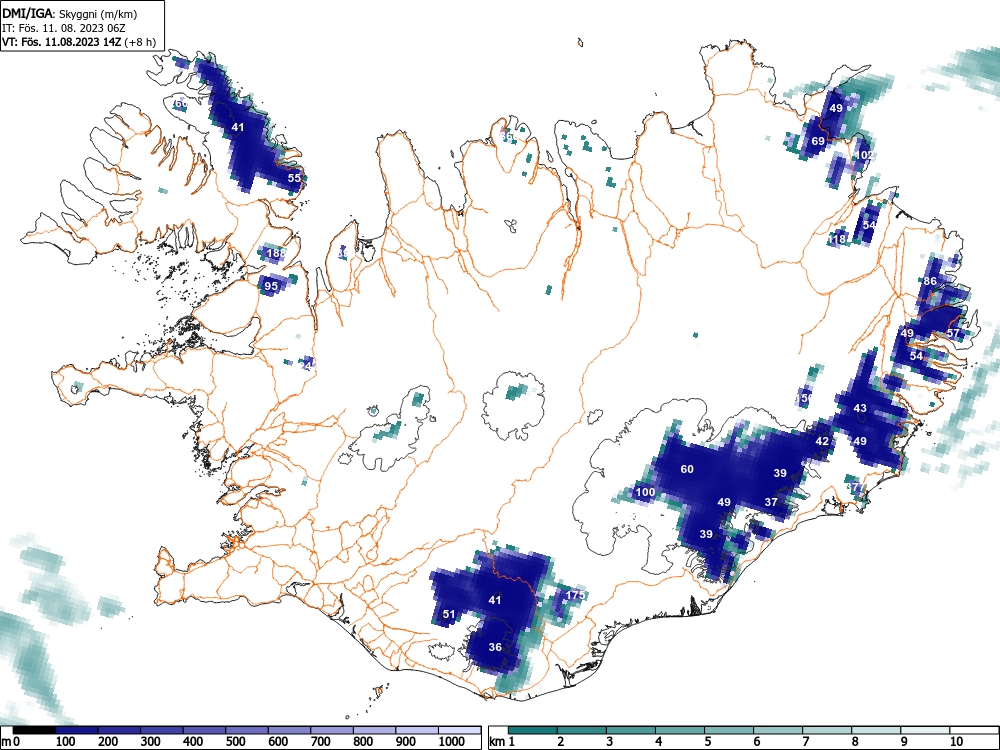The height and width of the screenshot is (750, 1000).
Task: Click the 700 label on the metre legend
Action: [321, 741]
